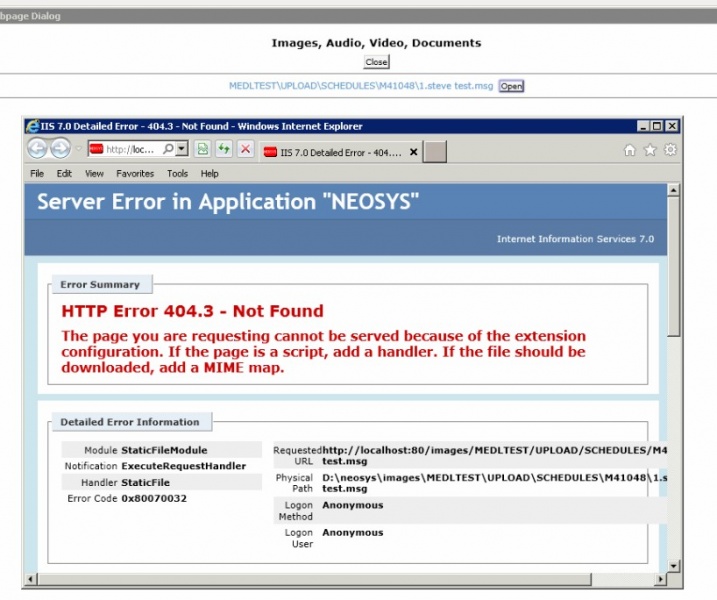
Task: Open the Favorites menu
Action: 135,174
